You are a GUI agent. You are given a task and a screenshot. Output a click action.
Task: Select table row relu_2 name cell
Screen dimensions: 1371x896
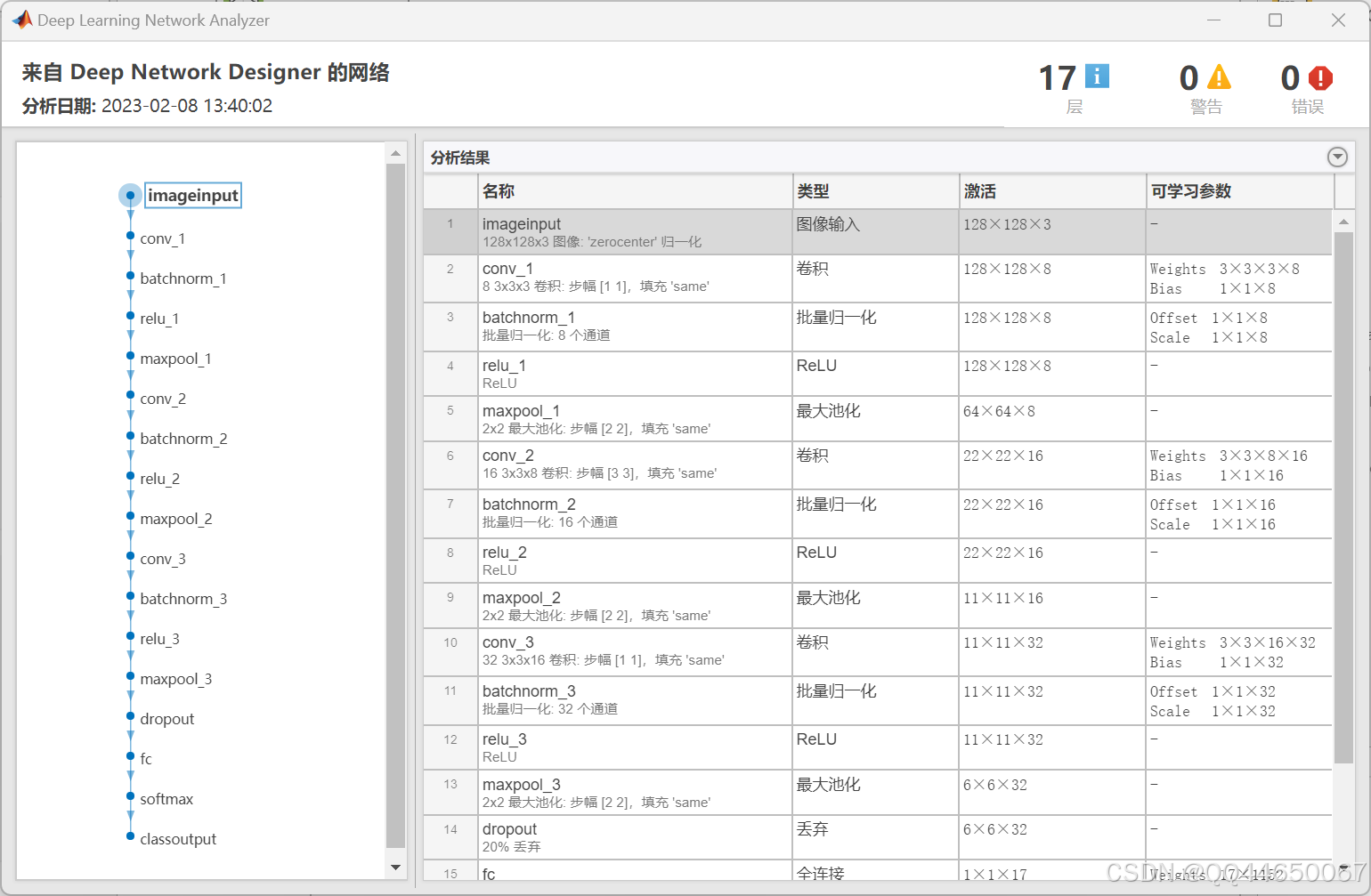(635, 561)
